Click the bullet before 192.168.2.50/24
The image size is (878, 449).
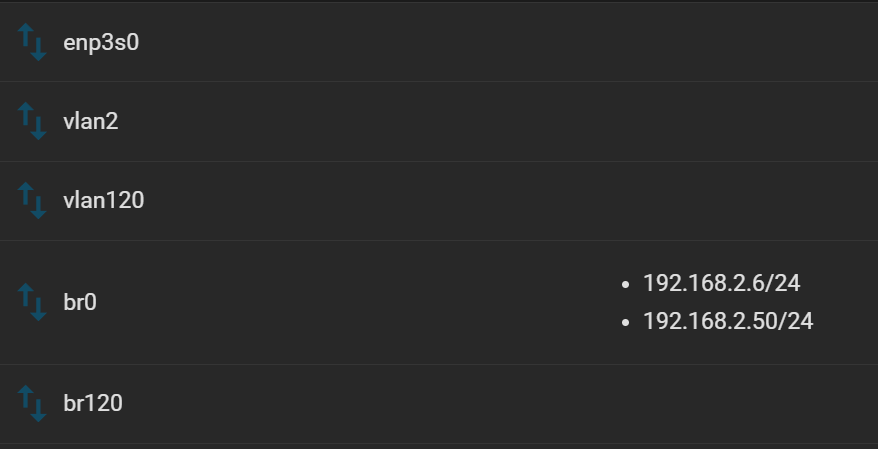(x=625, y=323)
